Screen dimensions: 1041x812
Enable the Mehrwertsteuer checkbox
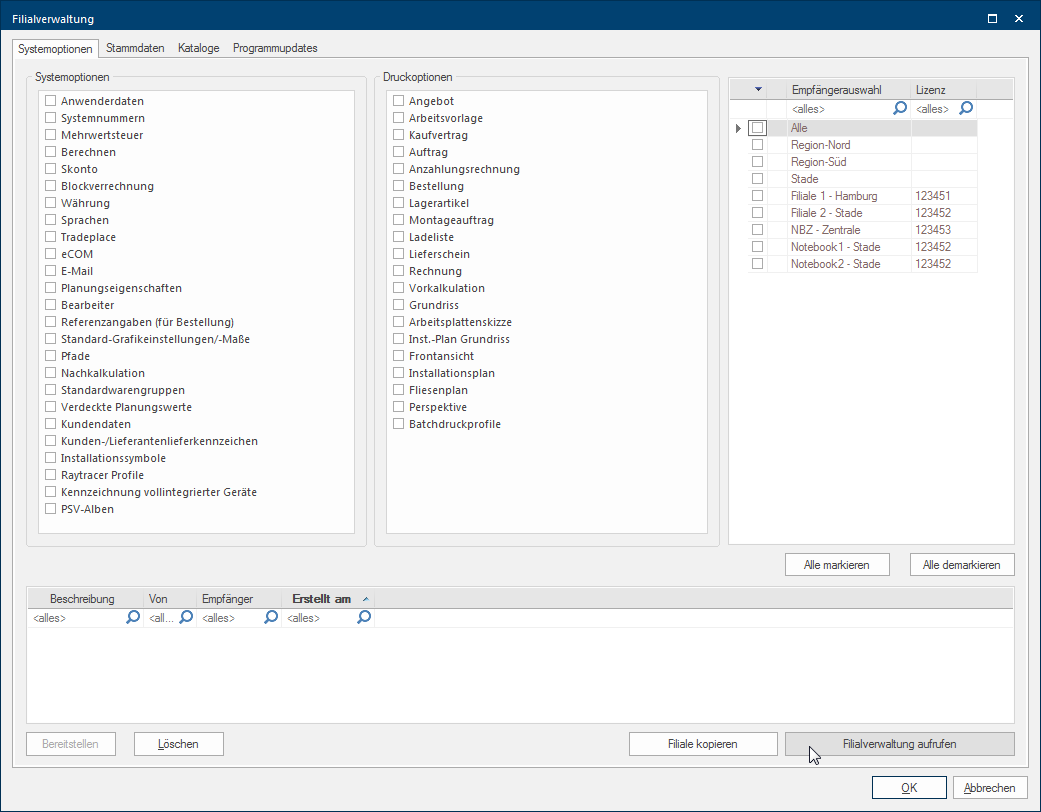point(50,135)
